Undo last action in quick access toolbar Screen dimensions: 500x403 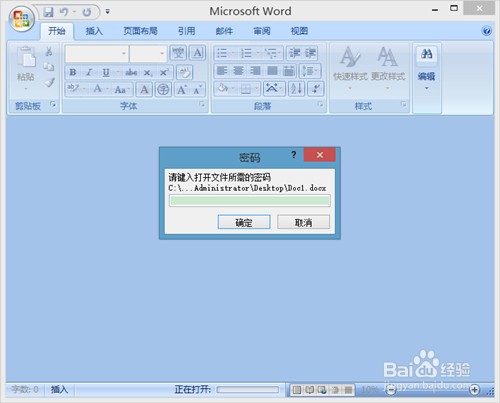[x=64, y=12]
